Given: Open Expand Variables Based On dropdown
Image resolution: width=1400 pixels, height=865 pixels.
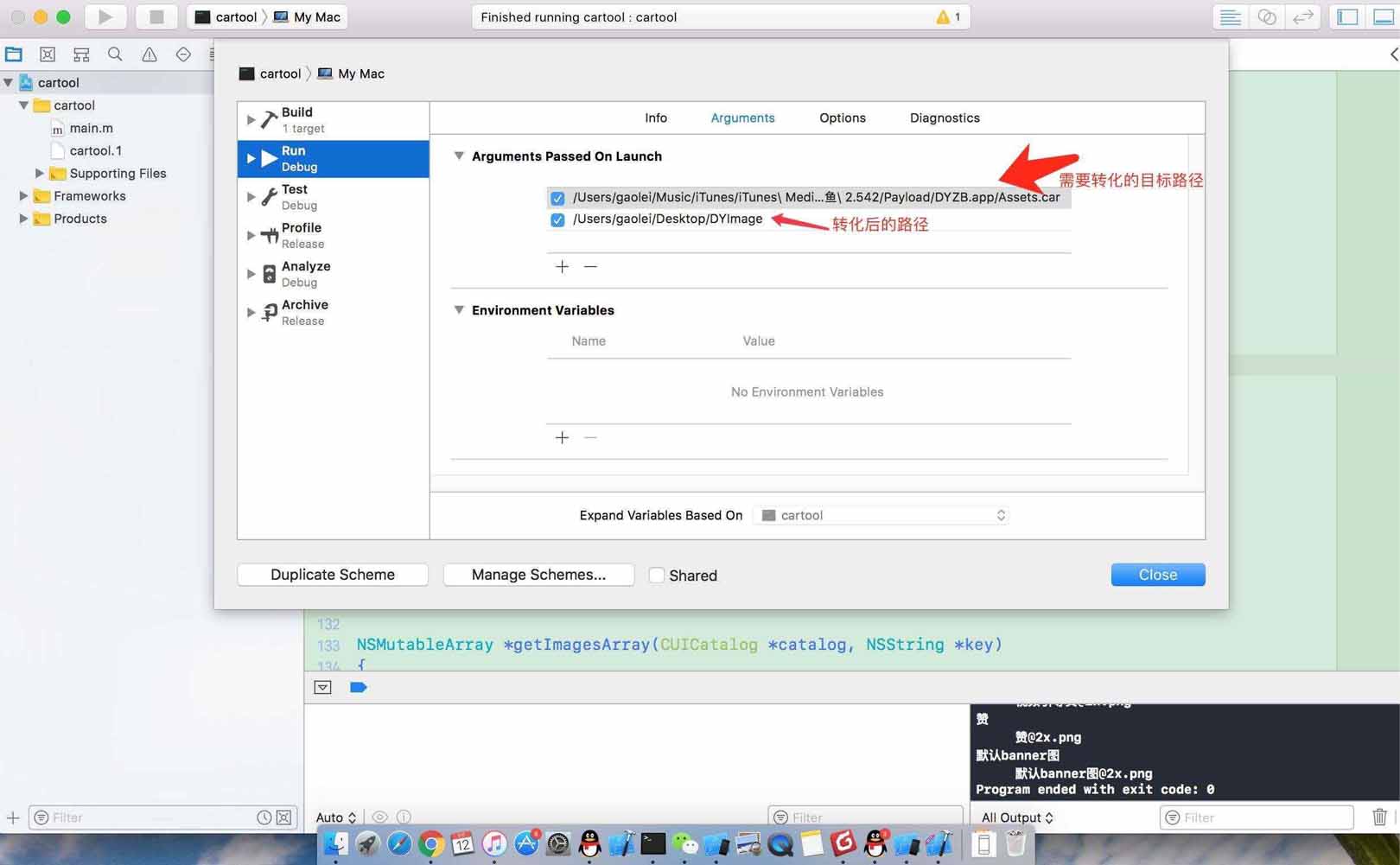Looking at the screenshot, I should pos(881,515).
